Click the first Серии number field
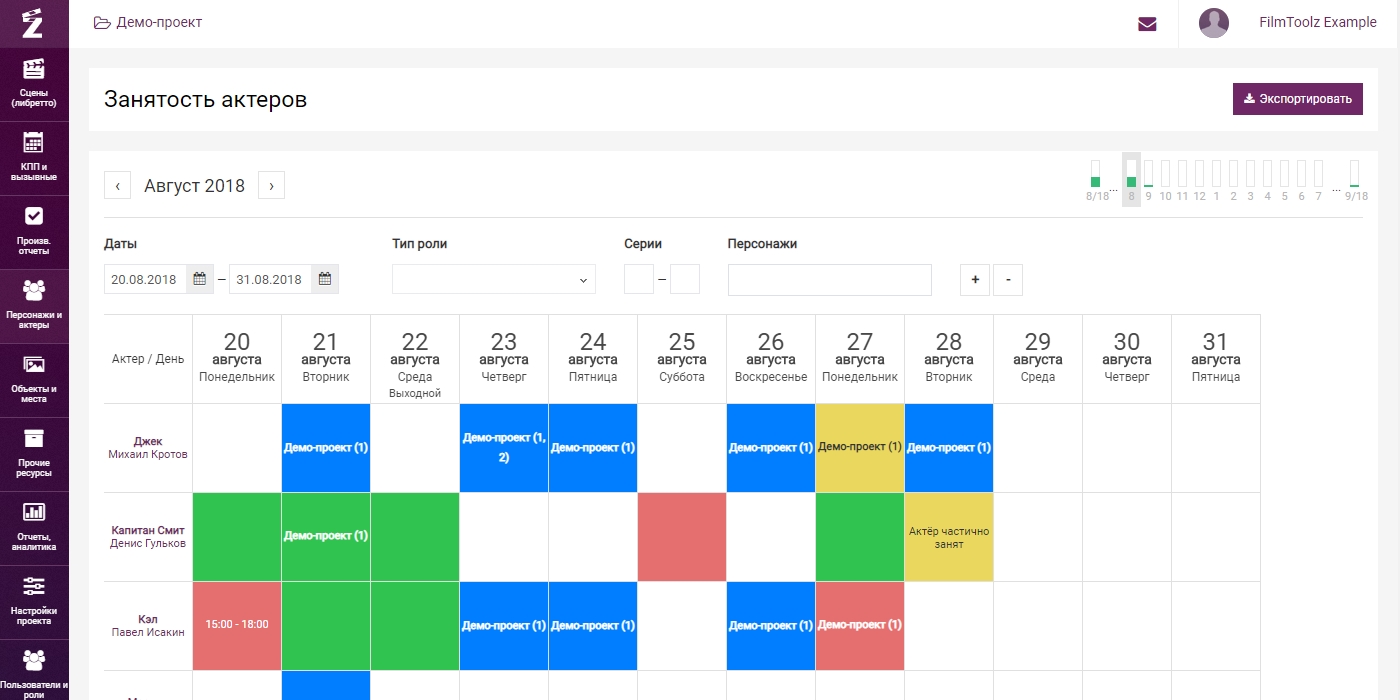Screen dimensions: 1400x700 639,279
